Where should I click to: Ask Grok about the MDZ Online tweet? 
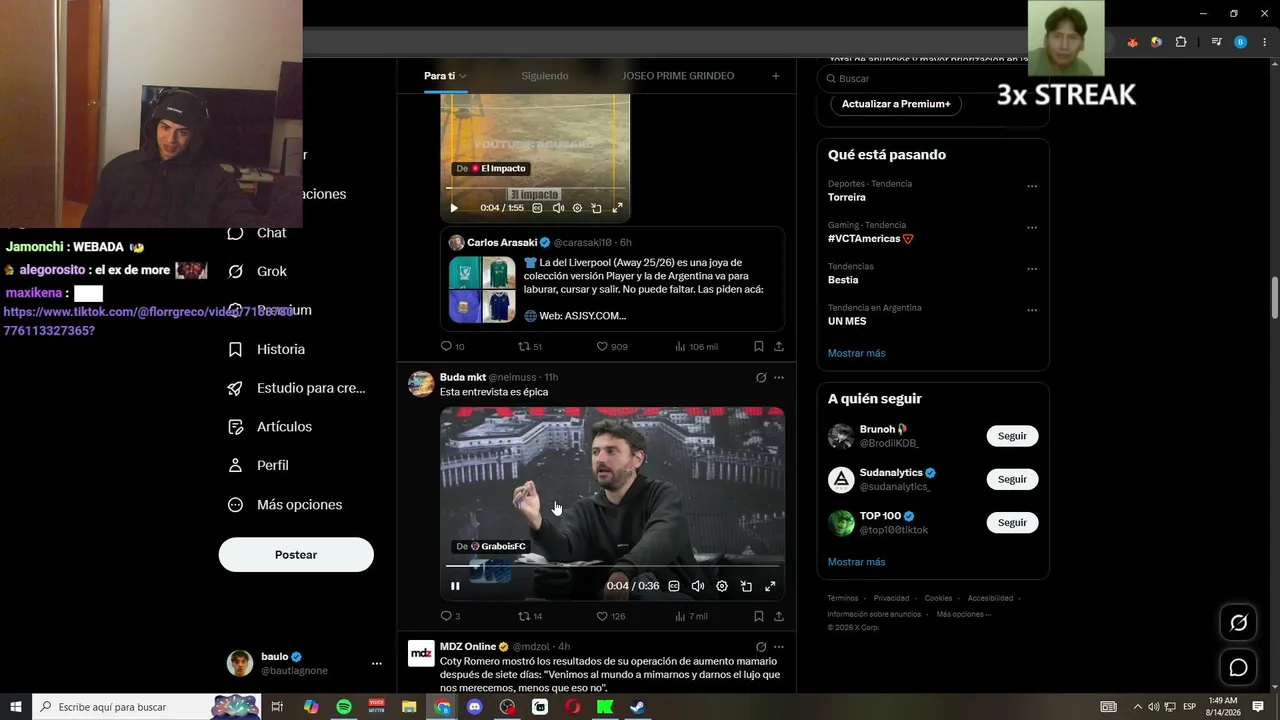pyautogui.click(x=761, y=647)
